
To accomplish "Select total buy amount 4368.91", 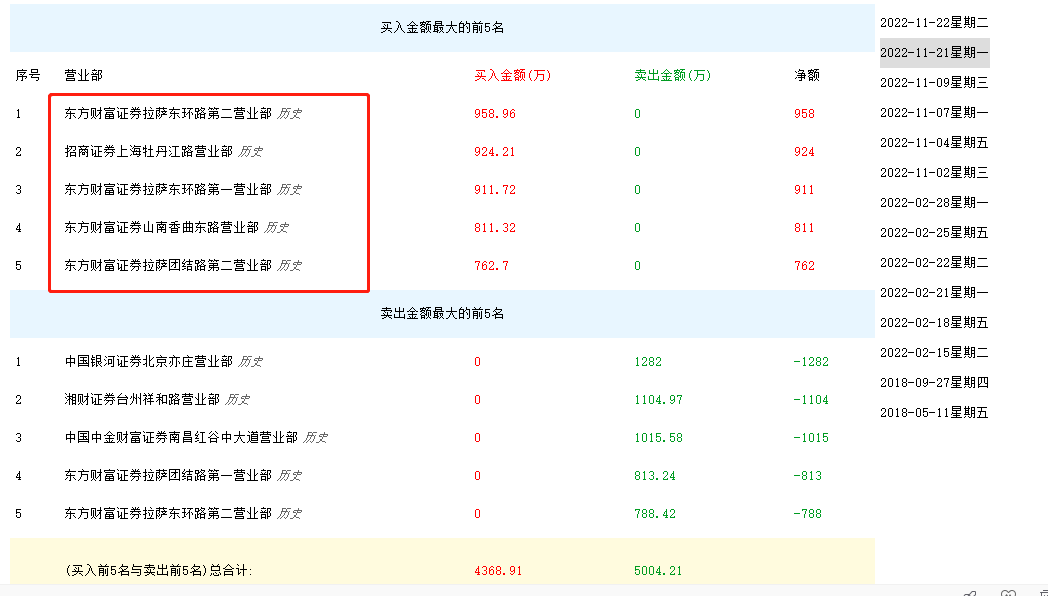I will click(x=498, y=571).
